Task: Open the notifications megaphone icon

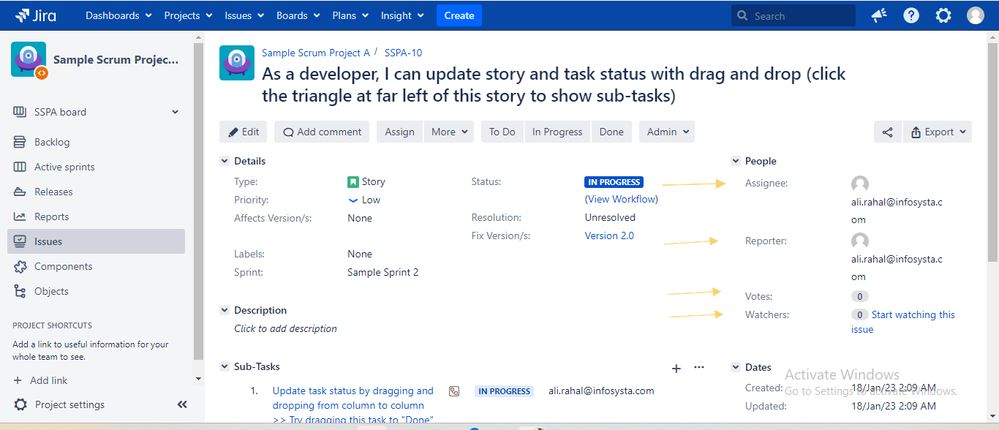Action: [879, 15]
